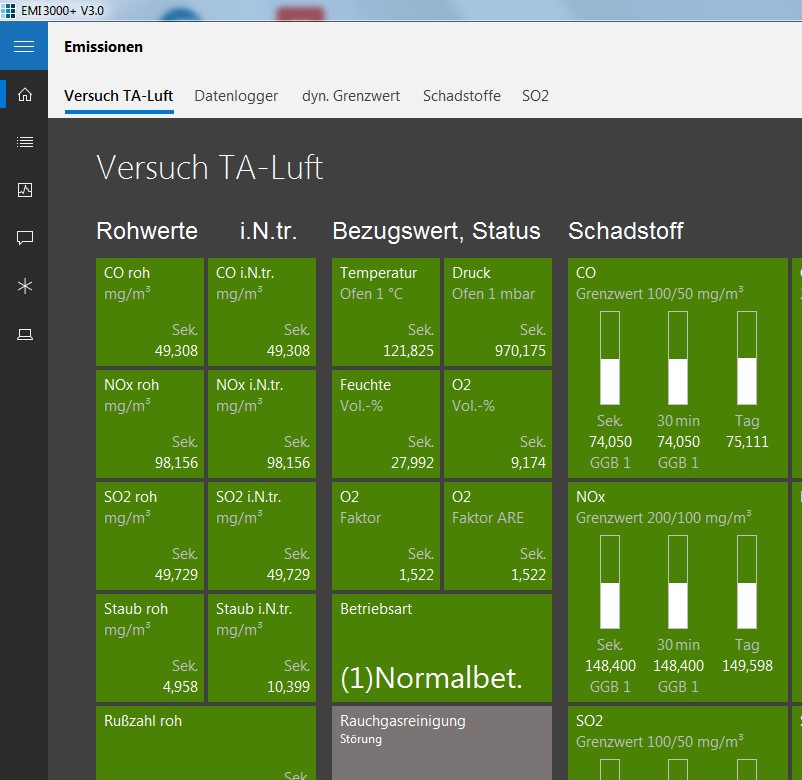802x780 pixels.
Task: Select the Versuch TA-Luft tab
Action: pos(119,96)
